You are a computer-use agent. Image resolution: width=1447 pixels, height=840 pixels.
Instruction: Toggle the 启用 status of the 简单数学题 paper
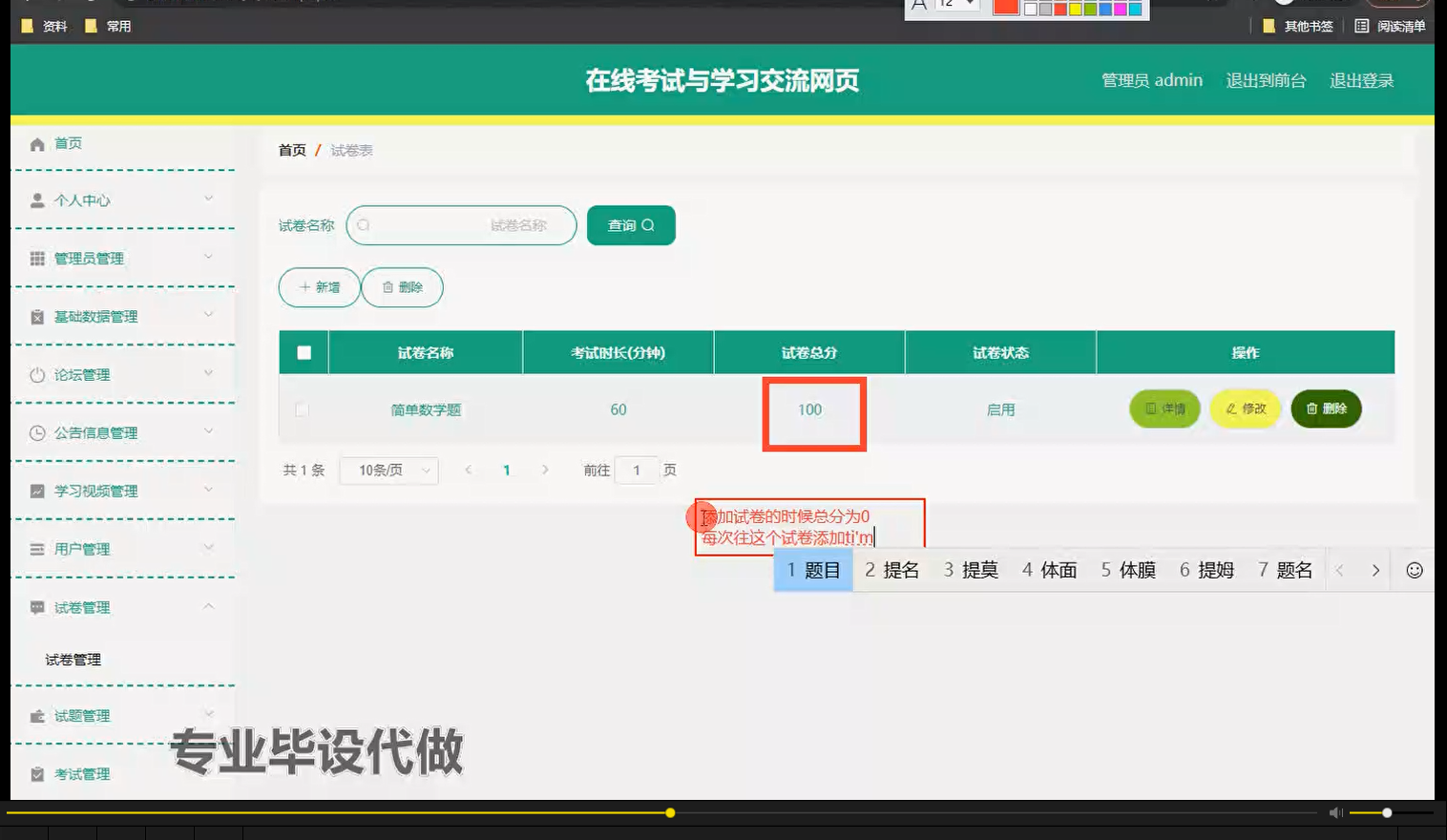pyautogui.click(x=999, y=409)
